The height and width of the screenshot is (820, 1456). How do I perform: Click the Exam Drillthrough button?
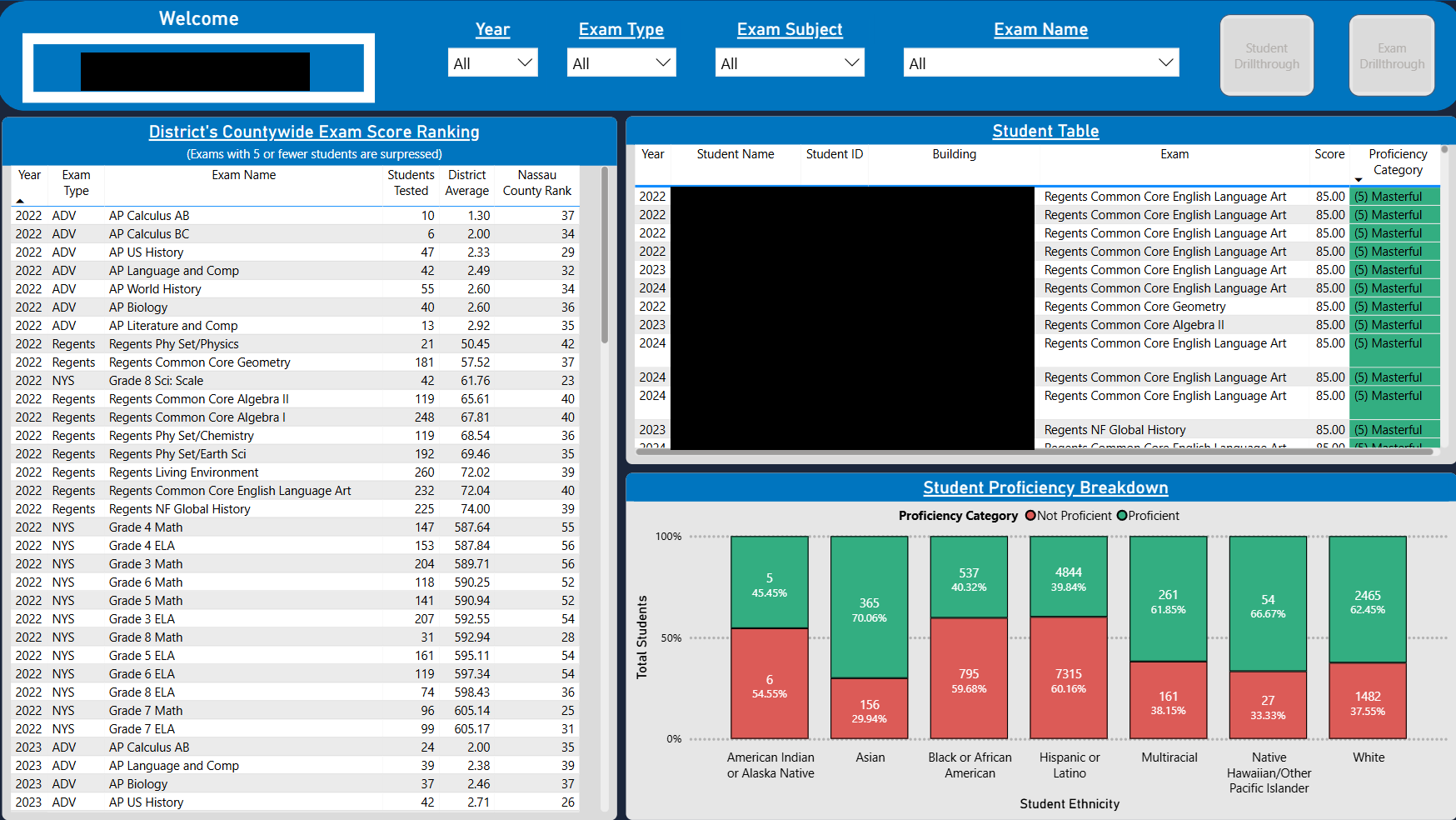[1392, 56]
